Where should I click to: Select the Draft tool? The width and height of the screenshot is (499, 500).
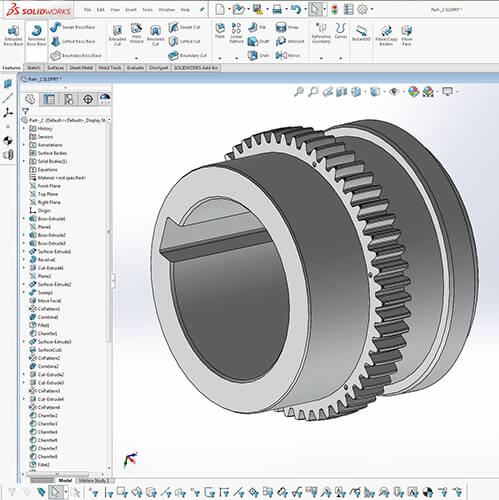coord(258,41)
